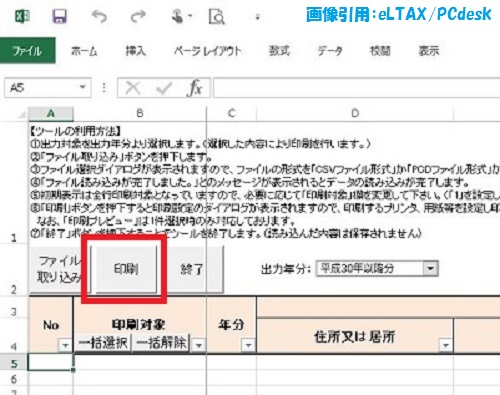Screen dimensions: 500x395
Task: Open print preview icon in quick access
Action: pyautogui.click(x=217, y=17)
